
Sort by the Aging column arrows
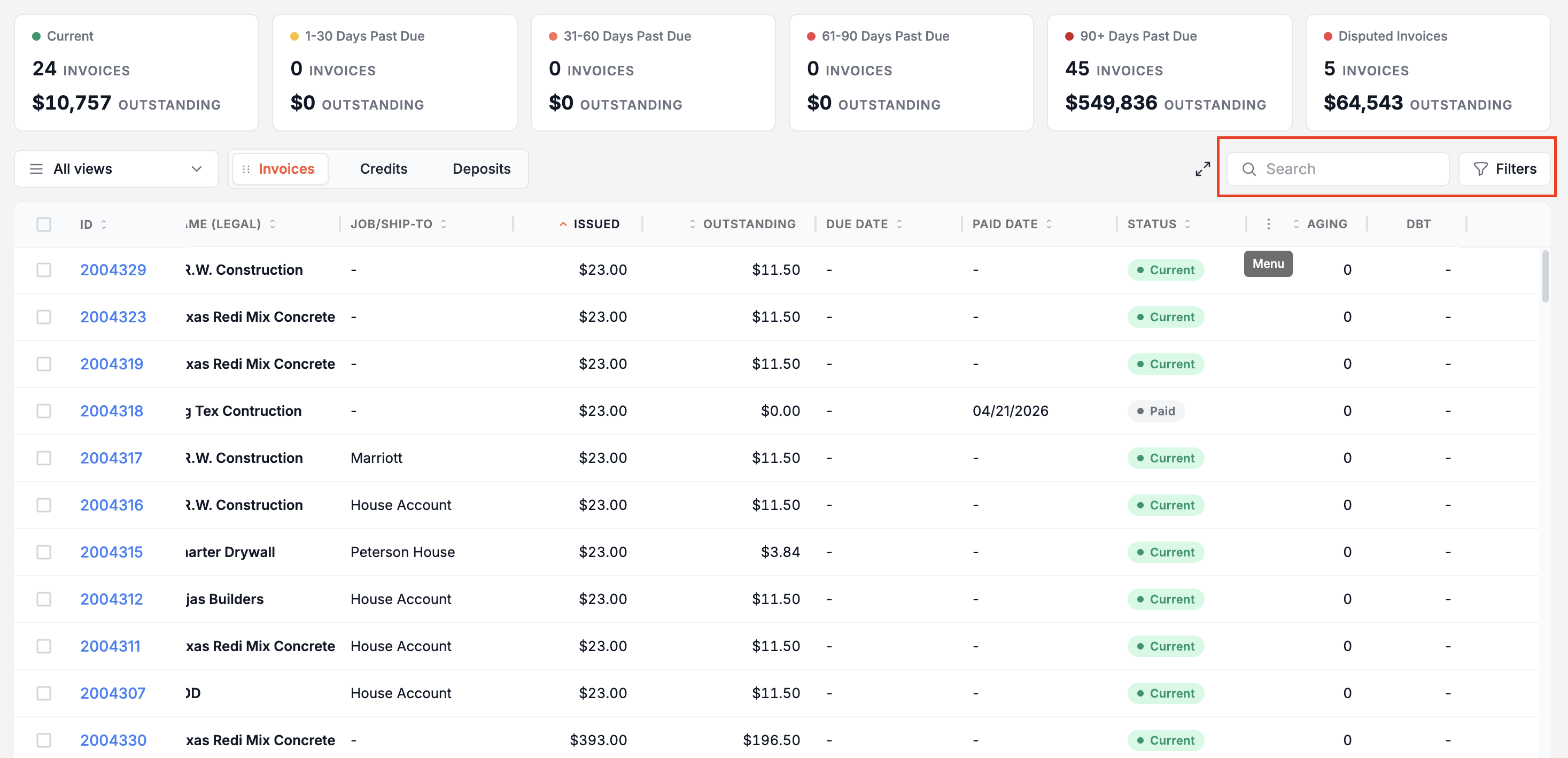(1296, 224)
